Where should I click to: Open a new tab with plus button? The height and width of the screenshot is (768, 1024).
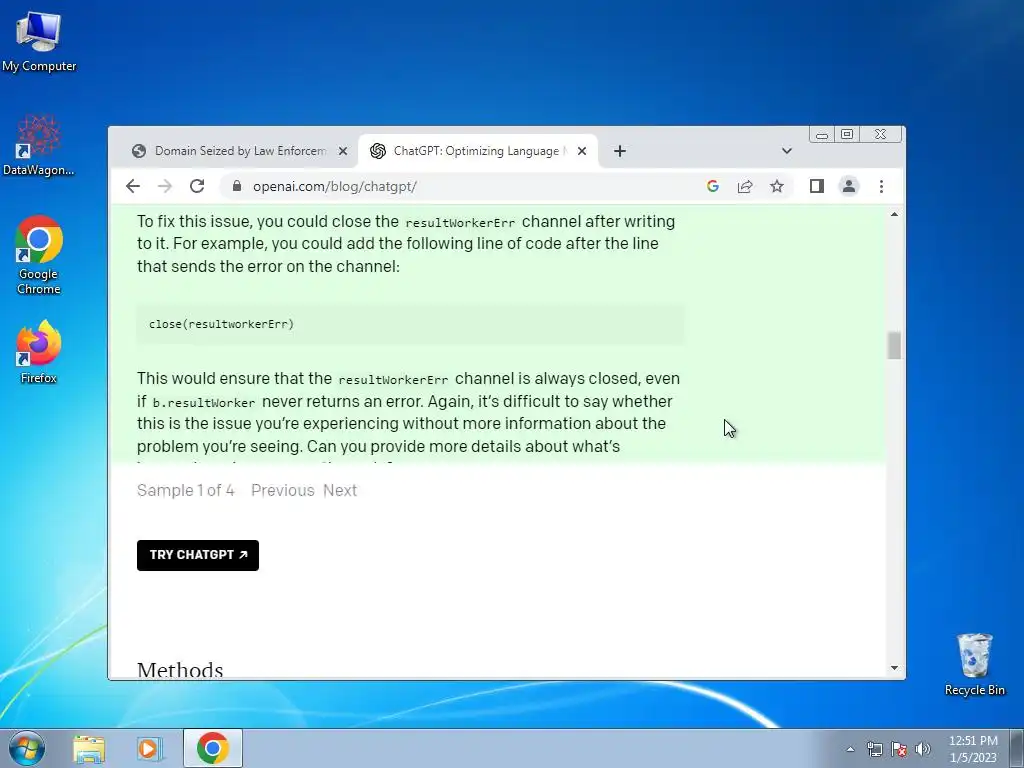pyautogui.click(x=620, y=151)
